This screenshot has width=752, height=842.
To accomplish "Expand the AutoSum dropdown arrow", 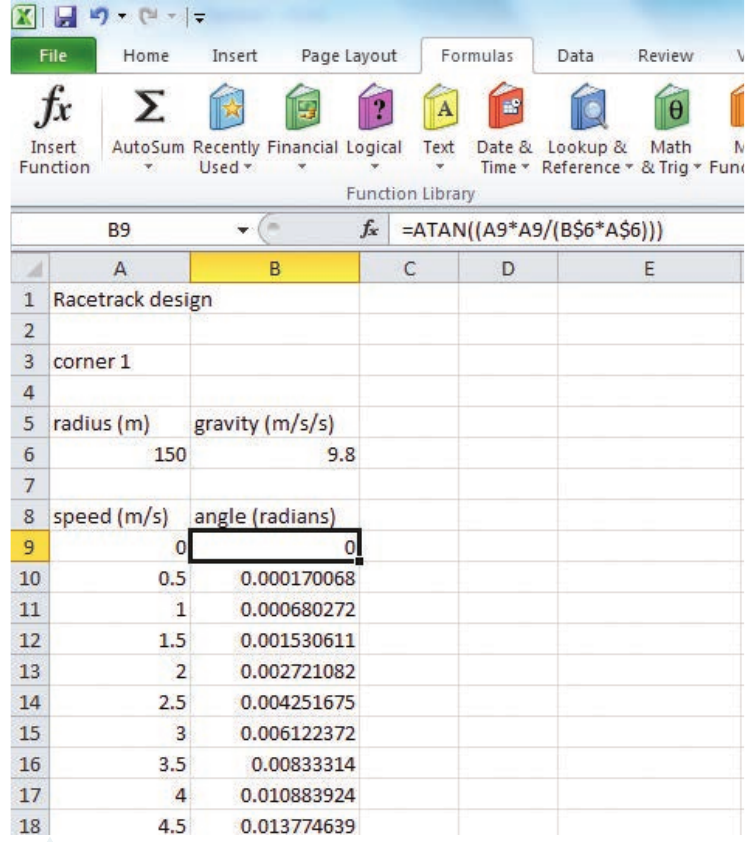I will pos(148,168).
